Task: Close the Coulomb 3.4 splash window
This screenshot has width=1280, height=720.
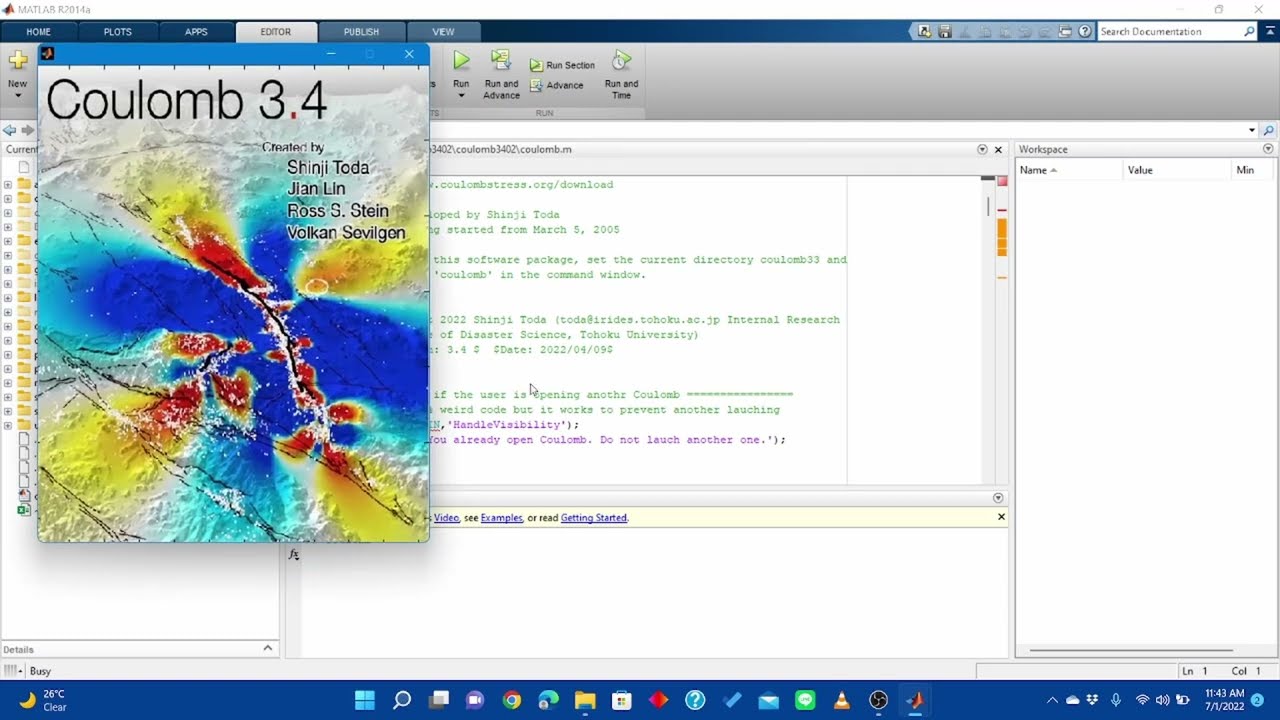Action: (x=408, y=54)
